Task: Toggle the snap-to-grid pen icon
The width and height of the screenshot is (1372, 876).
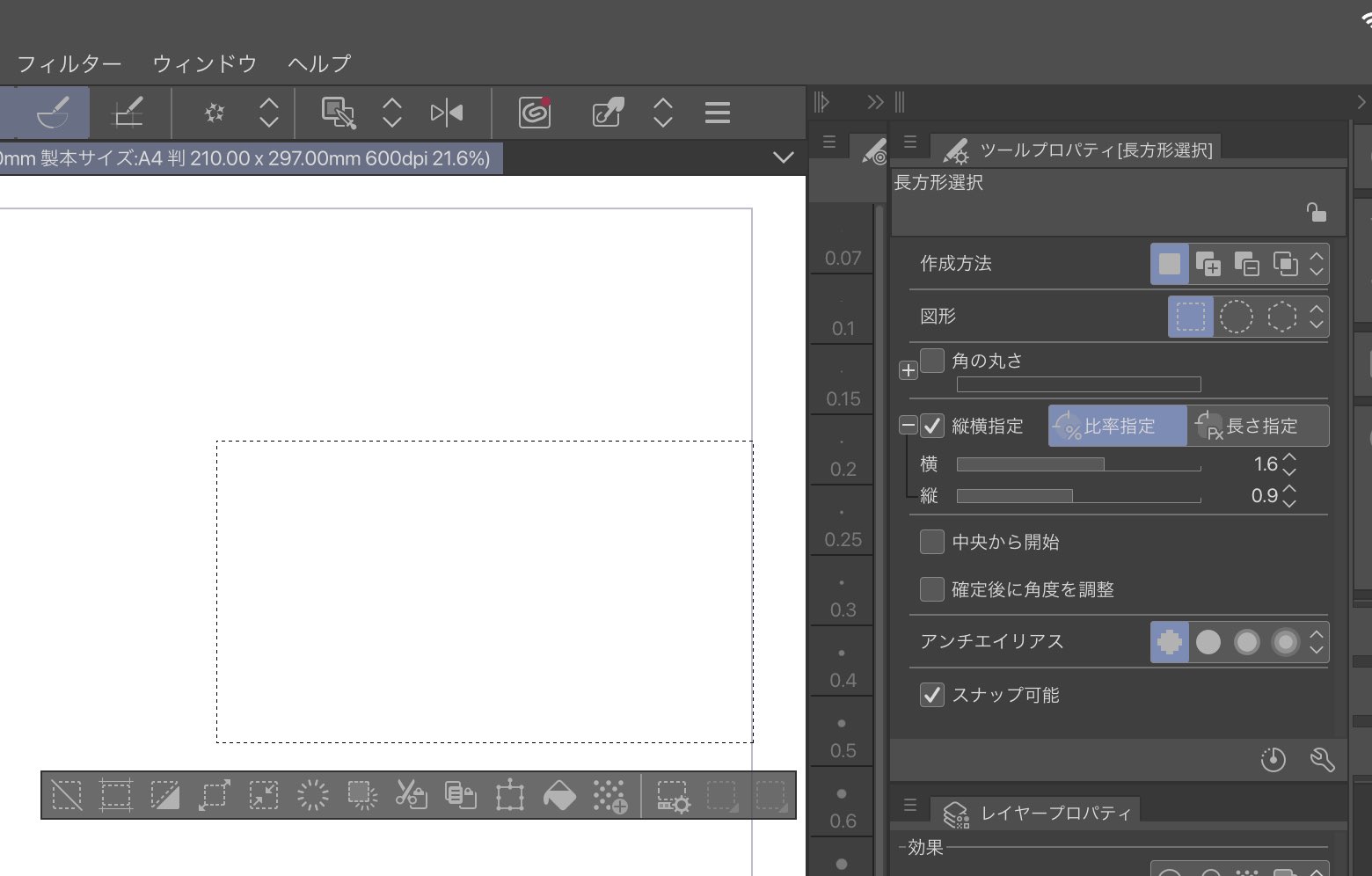Action: [128, 113]
